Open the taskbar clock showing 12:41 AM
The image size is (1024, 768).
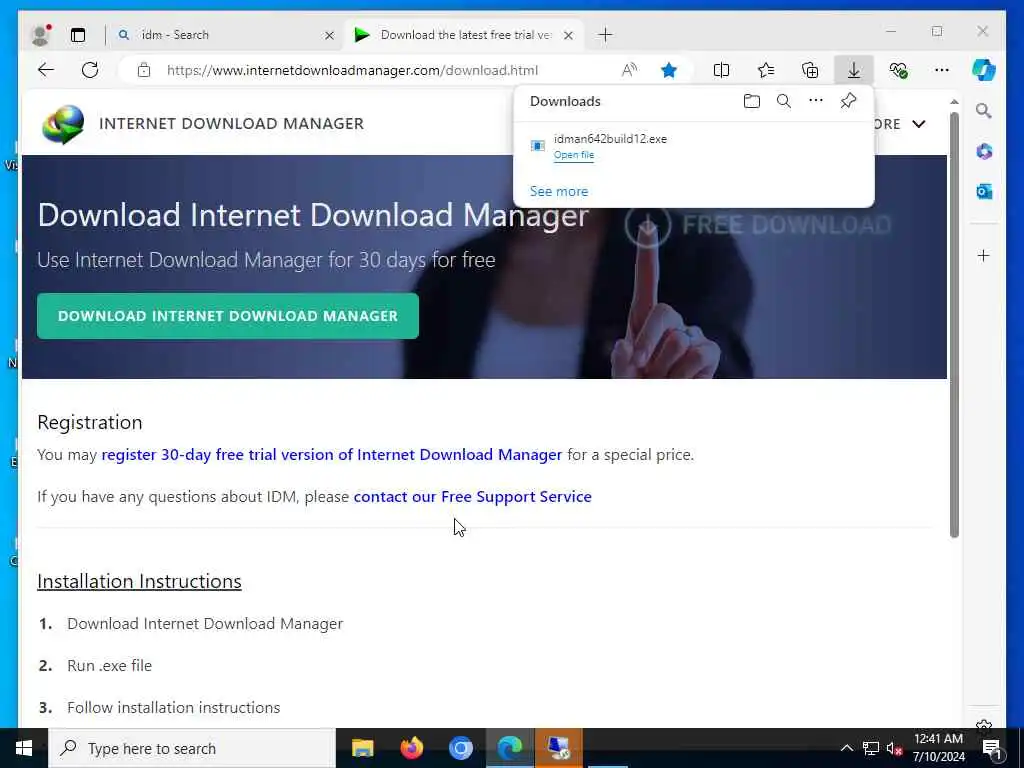(938, 748)
